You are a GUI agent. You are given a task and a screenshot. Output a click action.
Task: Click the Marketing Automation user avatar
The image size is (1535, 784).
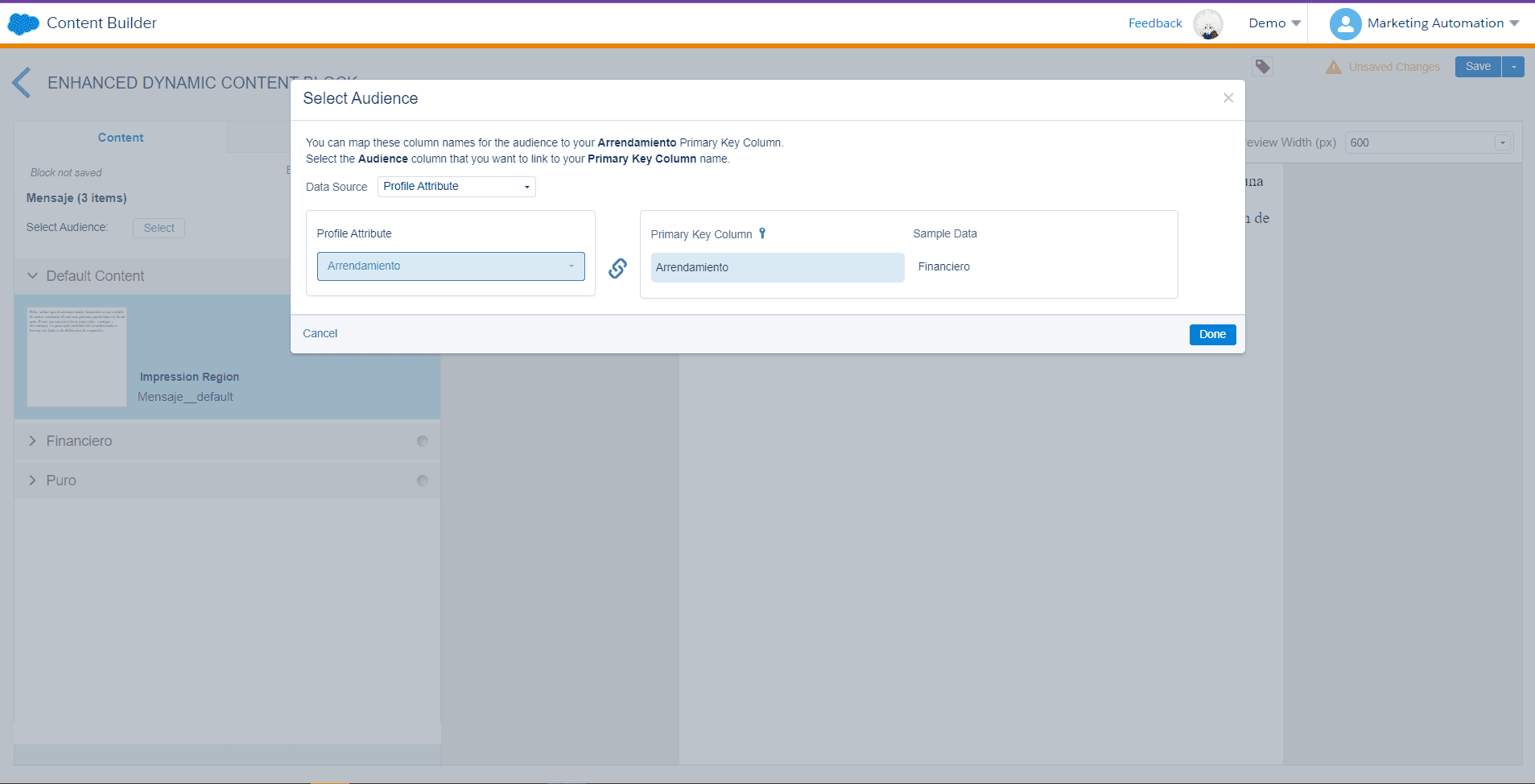(x=1345, y=24)
